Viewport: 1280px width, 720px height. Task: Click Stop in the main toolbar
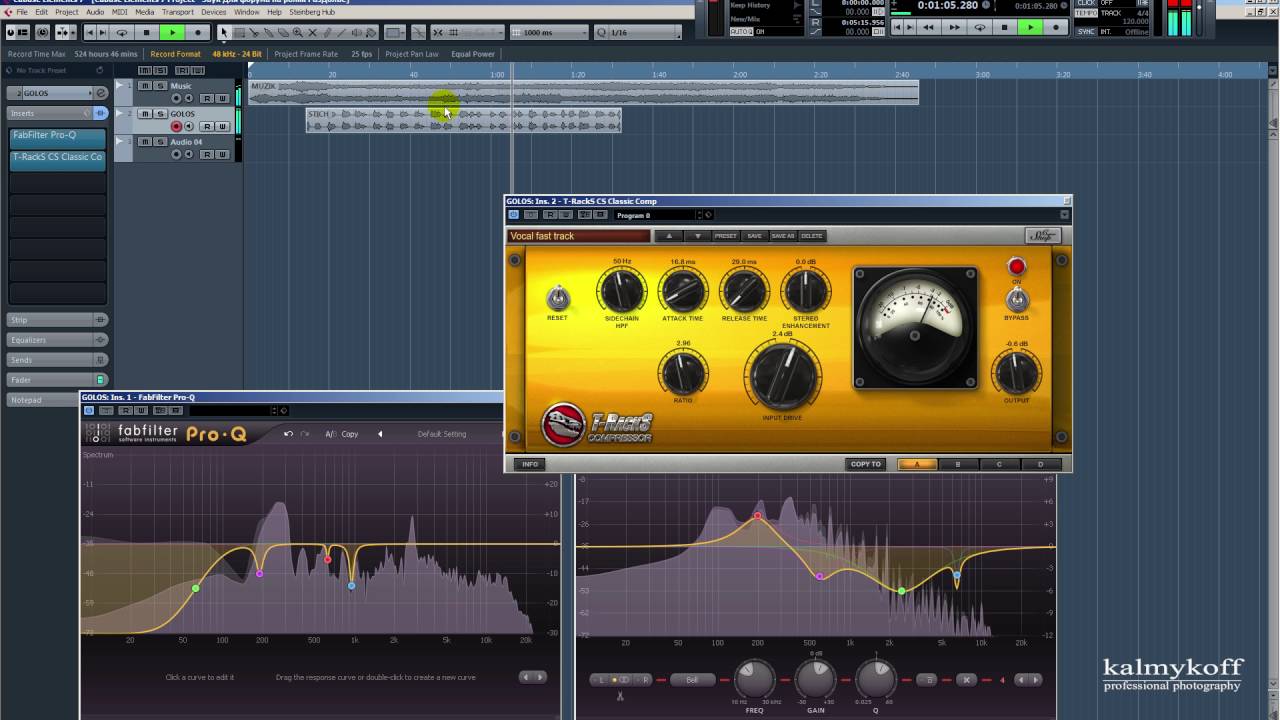tap(146, 33)
